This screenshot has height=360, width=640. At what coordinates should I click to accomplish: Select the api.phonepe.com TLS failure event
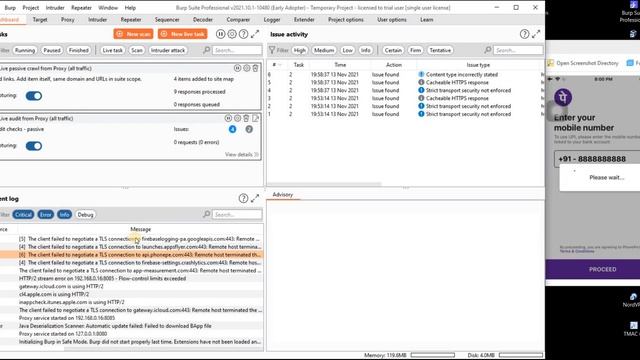131,255
